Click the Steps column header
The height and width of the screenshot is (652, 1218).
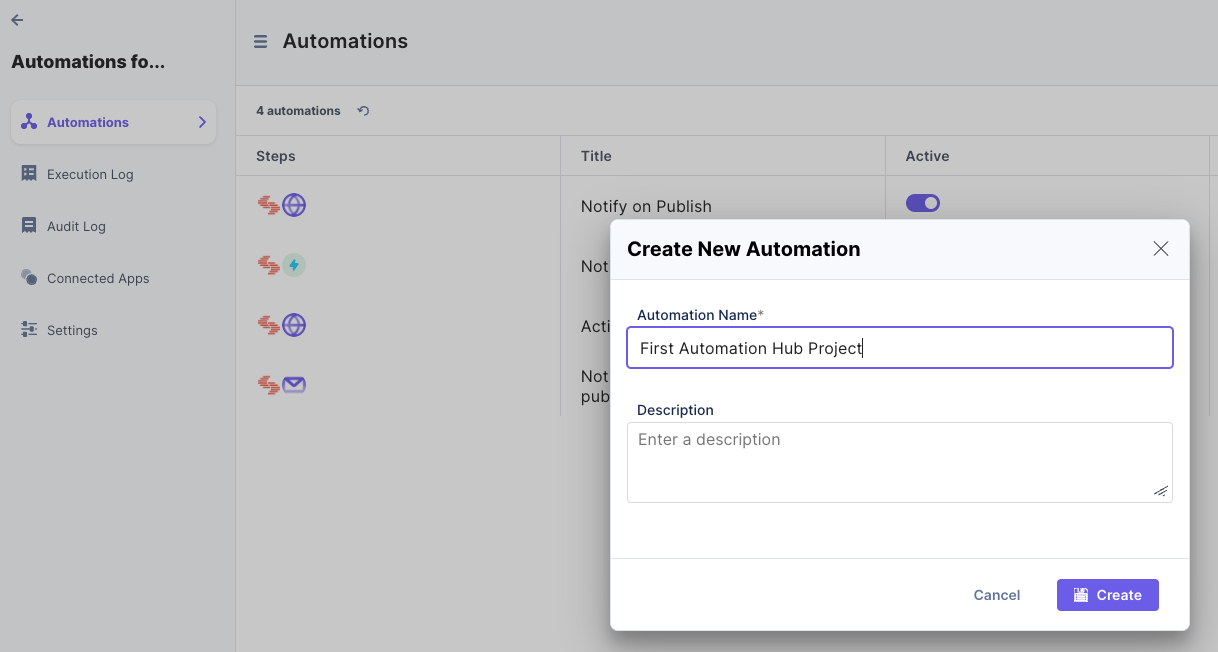[276, 156]
